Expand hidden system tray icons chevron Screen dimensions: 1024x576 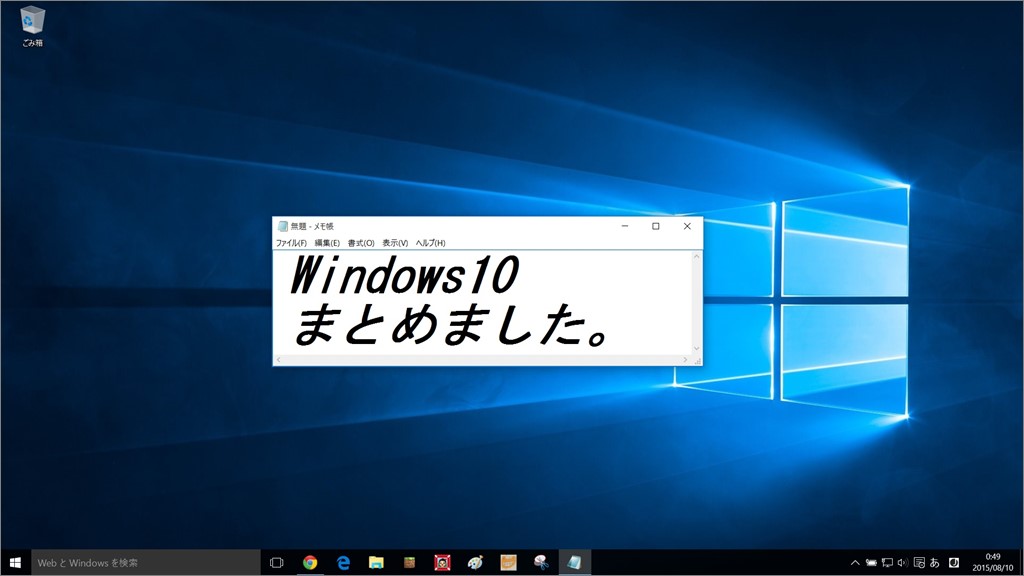pos(856,562)
